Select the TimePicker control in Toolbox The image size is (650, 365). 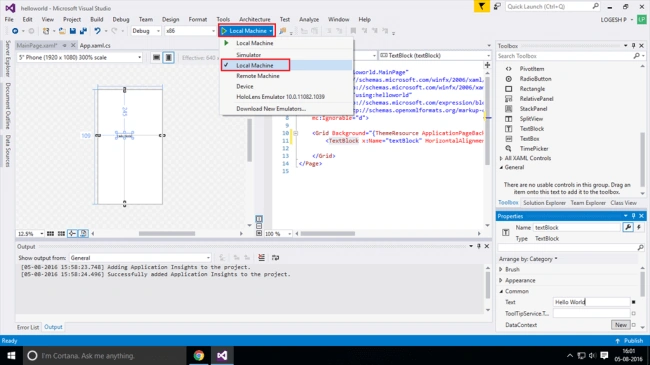pyautogui.click(x=534, y=148)
